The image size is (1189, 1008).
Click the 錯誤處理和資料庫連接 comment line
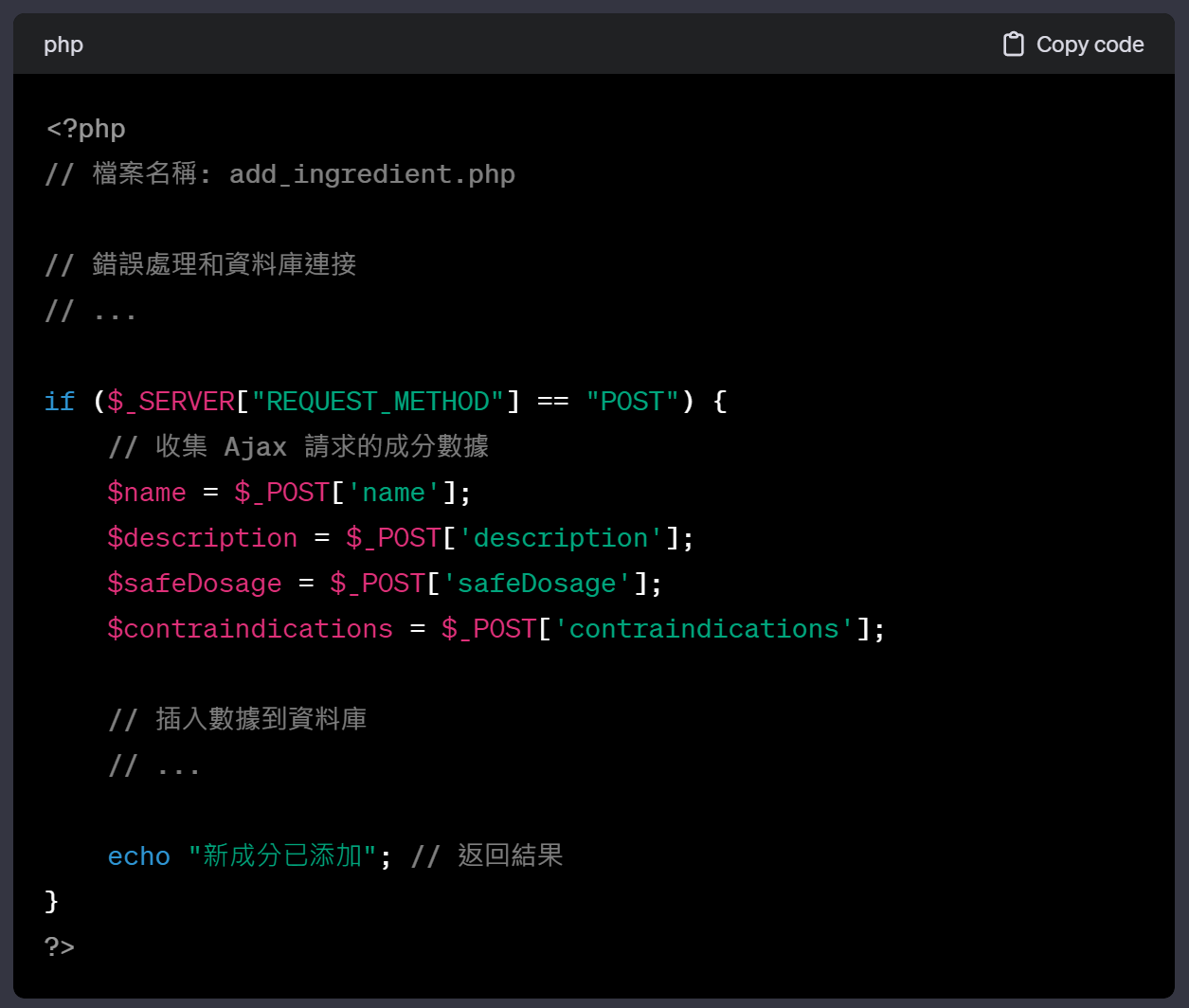click(224, 264)
